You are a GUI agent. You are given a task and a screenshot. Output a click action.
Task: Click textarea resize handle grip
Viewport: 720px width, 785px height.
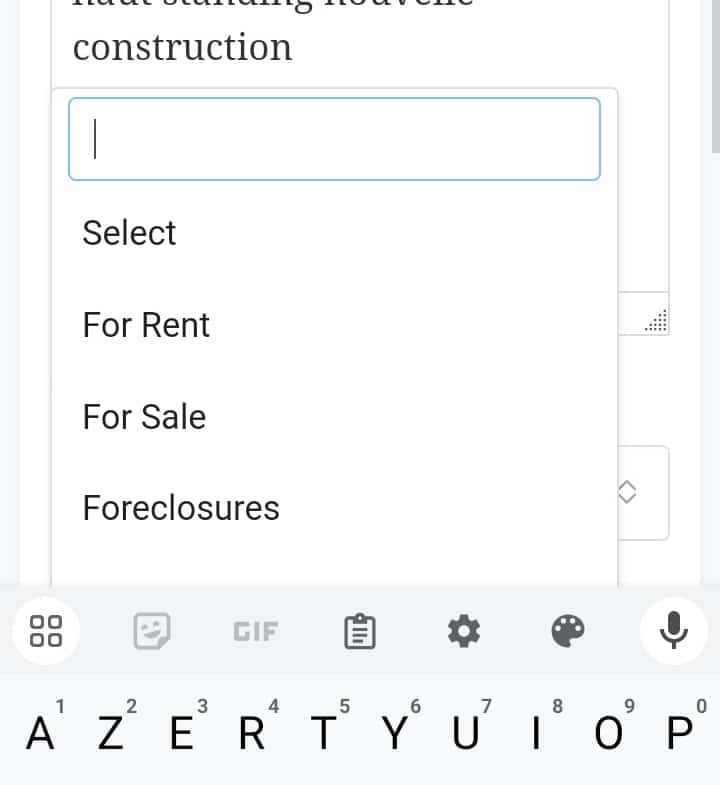(657, 322)
